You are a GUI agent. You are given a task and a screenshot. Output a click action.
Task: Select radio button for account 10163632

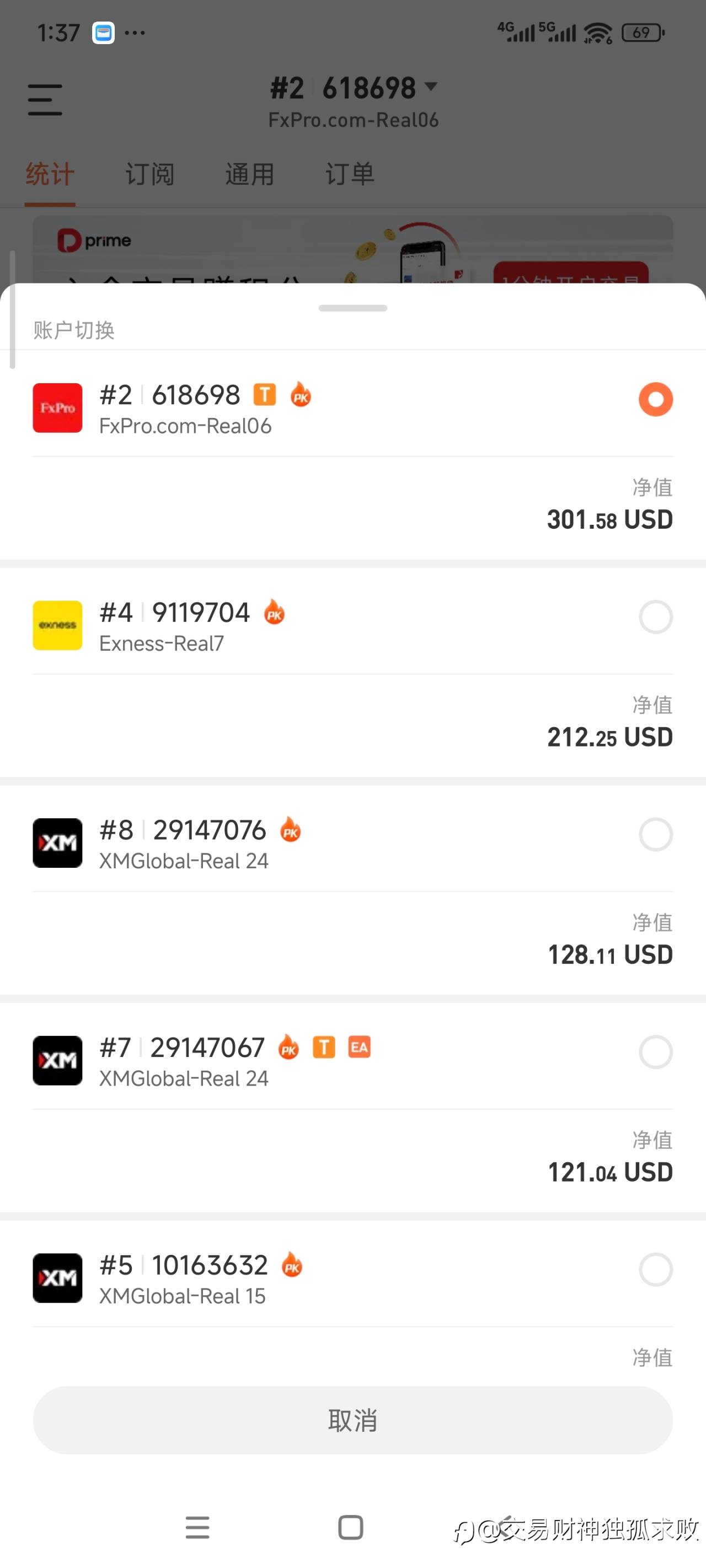655,1270
